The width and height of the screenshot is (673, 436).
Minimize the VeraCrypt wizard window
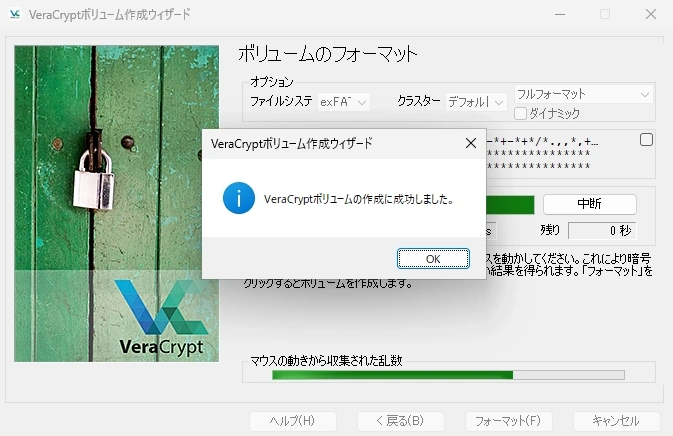pyautogui.click(x=560, y=14)
